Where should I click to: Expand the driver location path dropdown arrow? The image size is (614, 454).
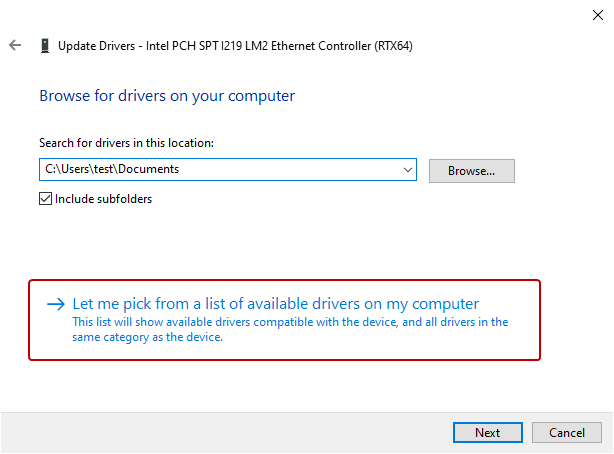407,170
